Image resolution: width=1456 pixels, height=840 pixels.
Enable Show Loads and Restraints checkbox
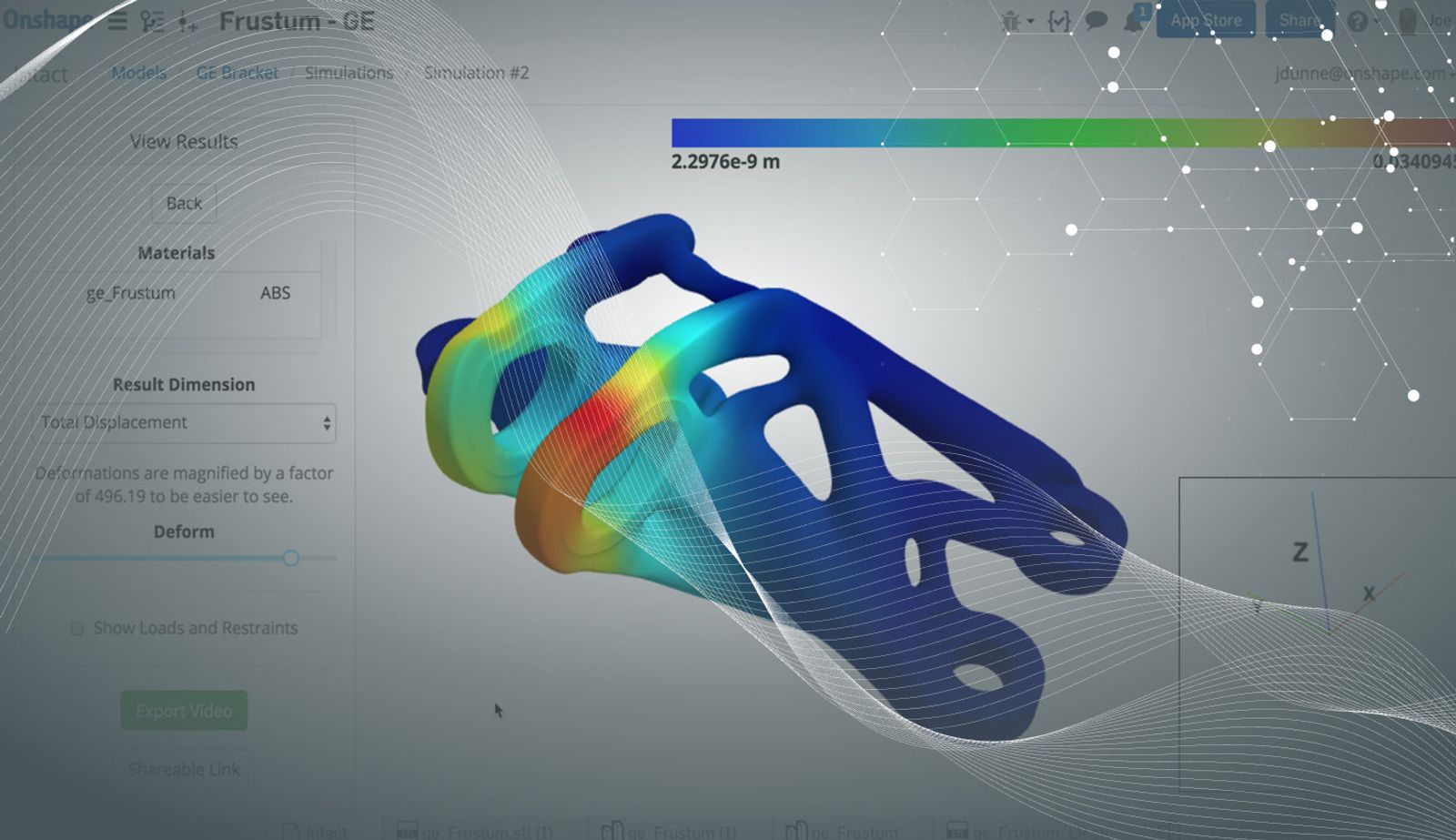point(77,629)
